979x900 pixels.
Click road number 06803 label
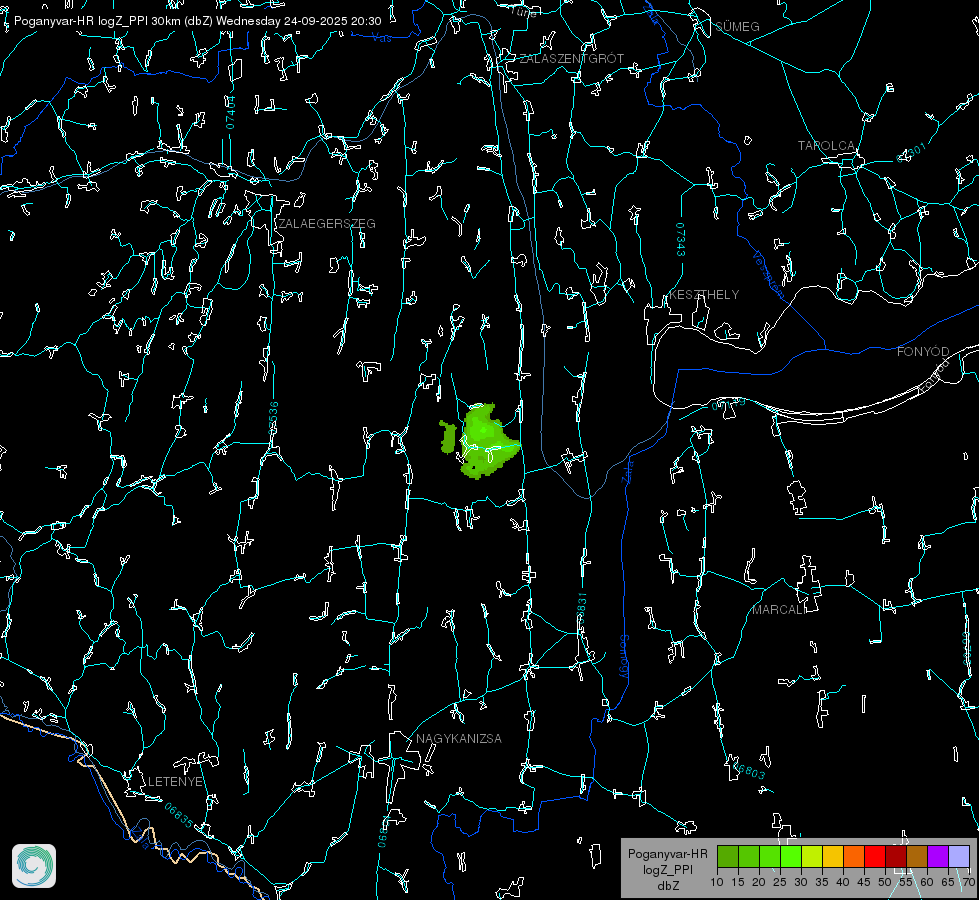pos(749,770)
